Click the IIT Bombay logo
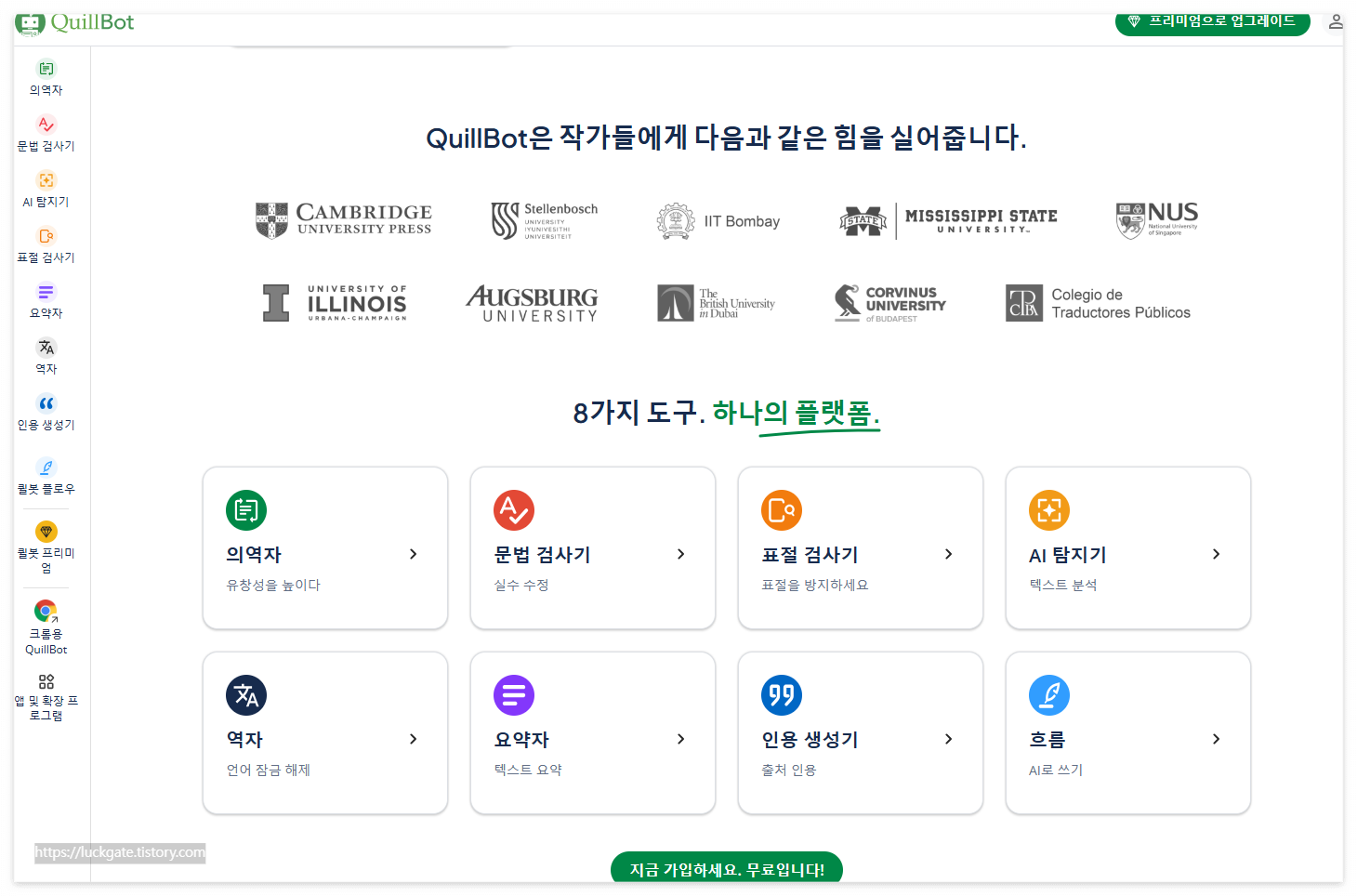The image size is (1357, 896). click(x=718, y=221)
